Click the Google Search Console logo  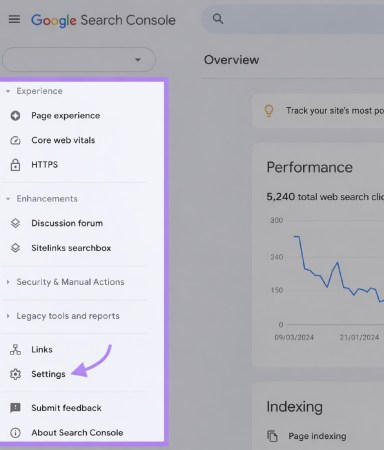coord(103,20)
